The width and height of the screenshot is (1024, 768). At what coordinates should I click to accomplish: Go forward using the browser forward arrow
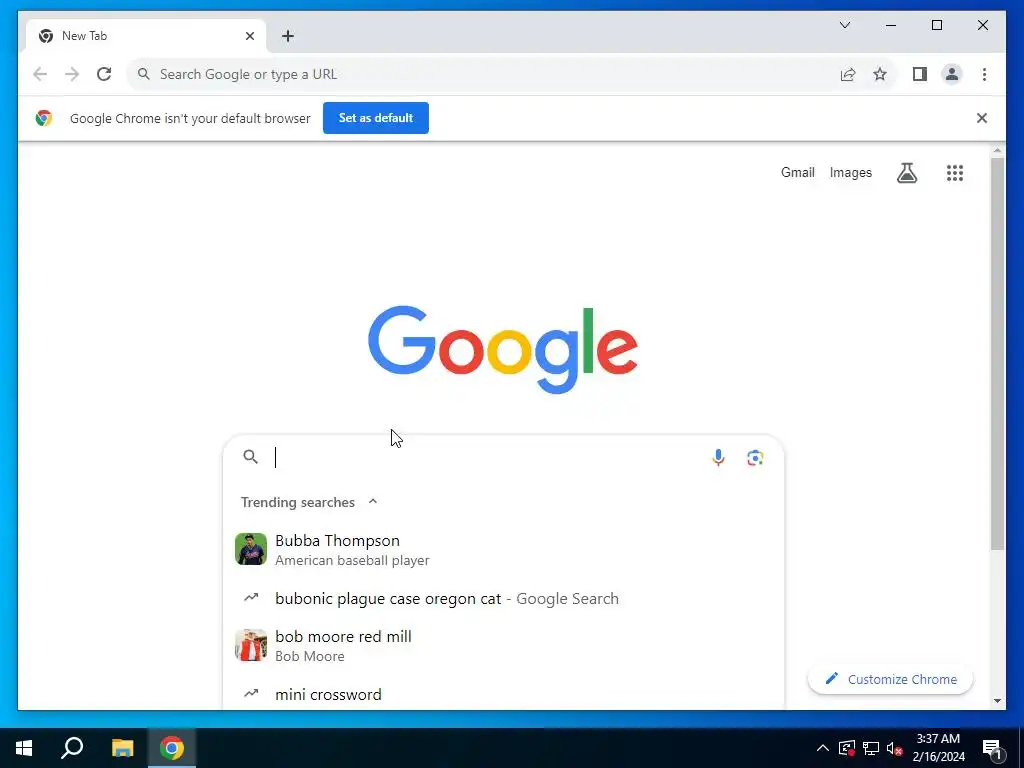click(x=72, y=74)
